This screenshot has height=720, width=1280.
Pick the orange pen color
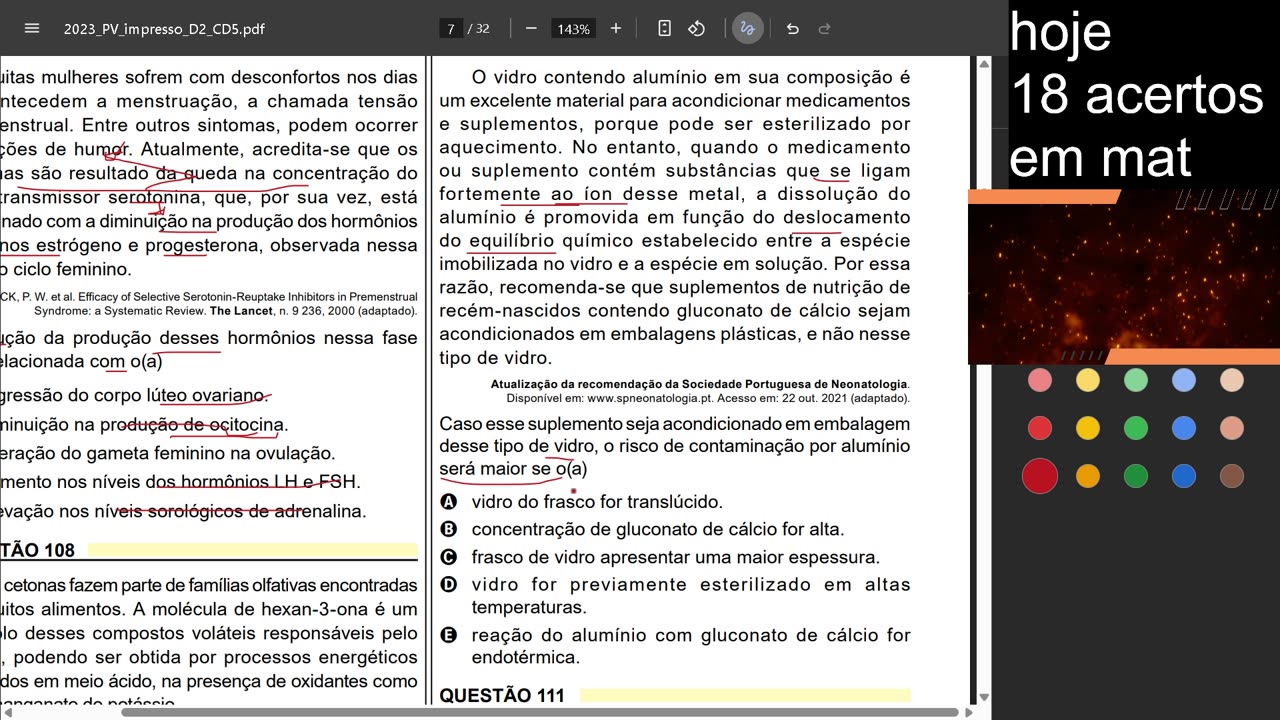click(x=1088, y=476)
